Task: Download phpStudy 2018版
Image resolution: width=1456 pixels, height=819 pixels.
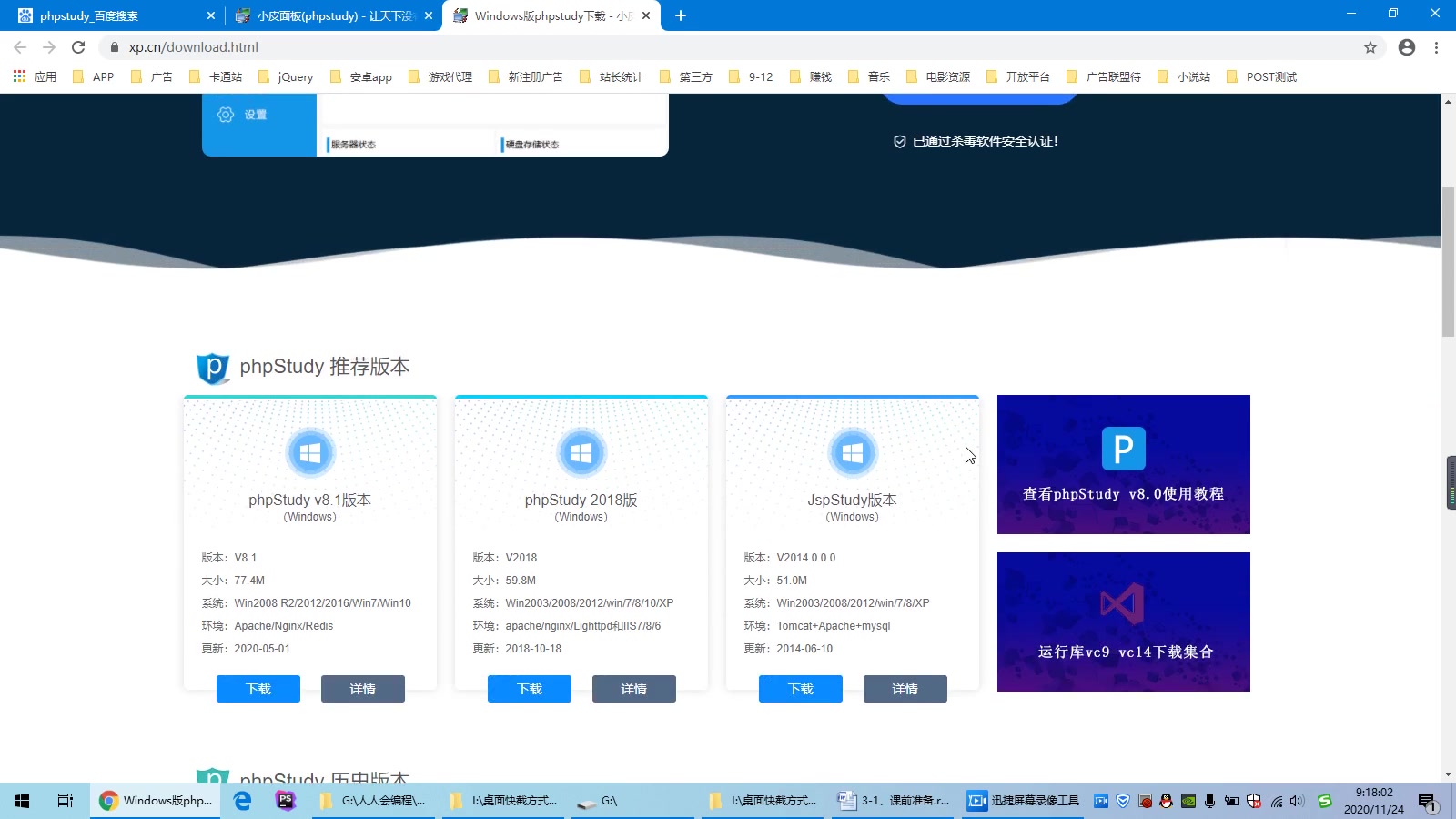Action: (530, 689)
